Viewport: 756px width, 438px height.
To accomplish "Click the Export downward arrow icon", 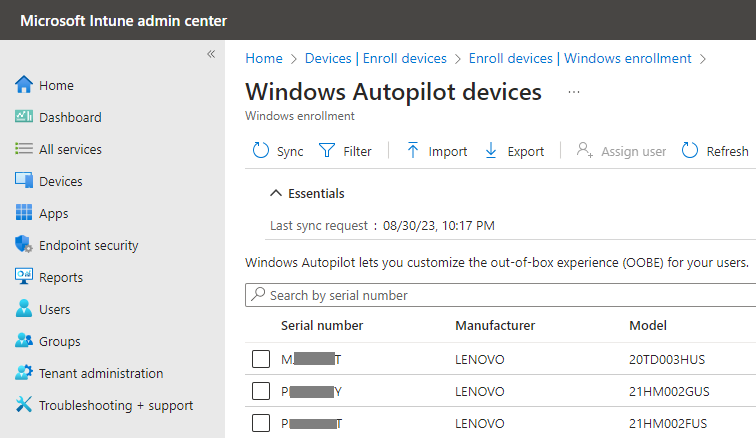I will point(491,151).
